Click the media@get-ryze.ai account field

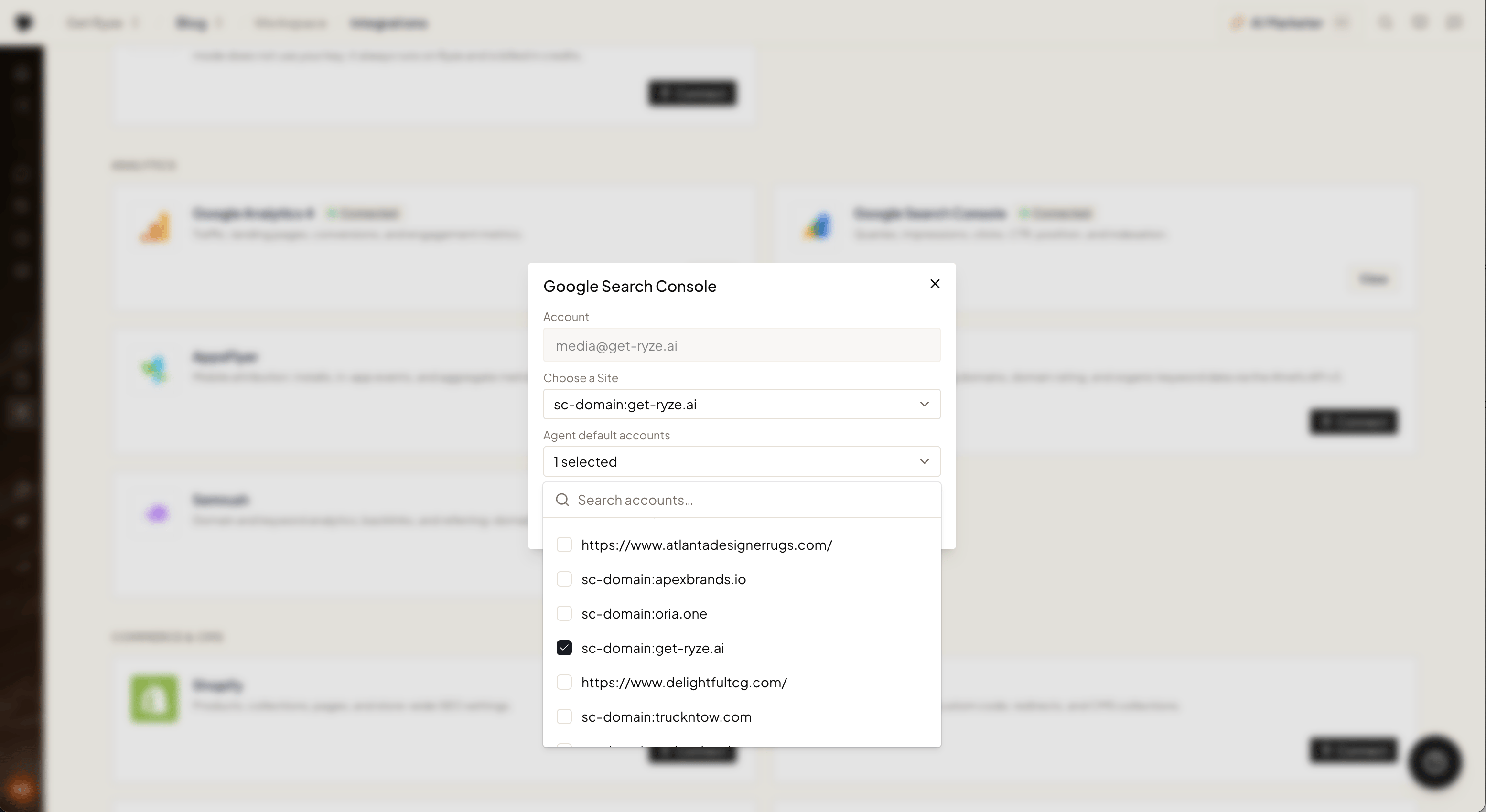(741, 345)
